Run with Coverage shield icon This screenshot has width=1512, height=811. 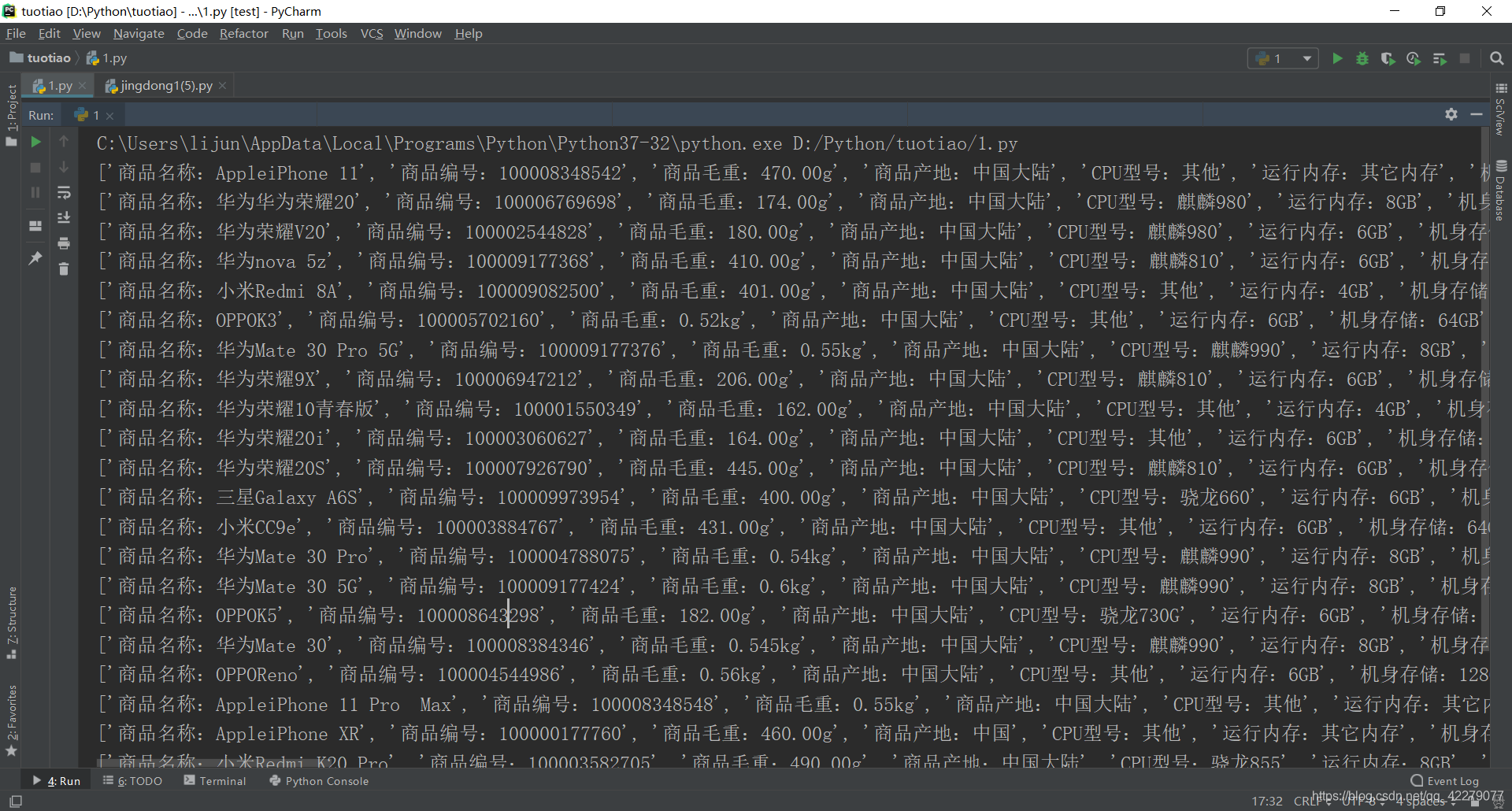pyautogui.click(x=1388, y=58)
